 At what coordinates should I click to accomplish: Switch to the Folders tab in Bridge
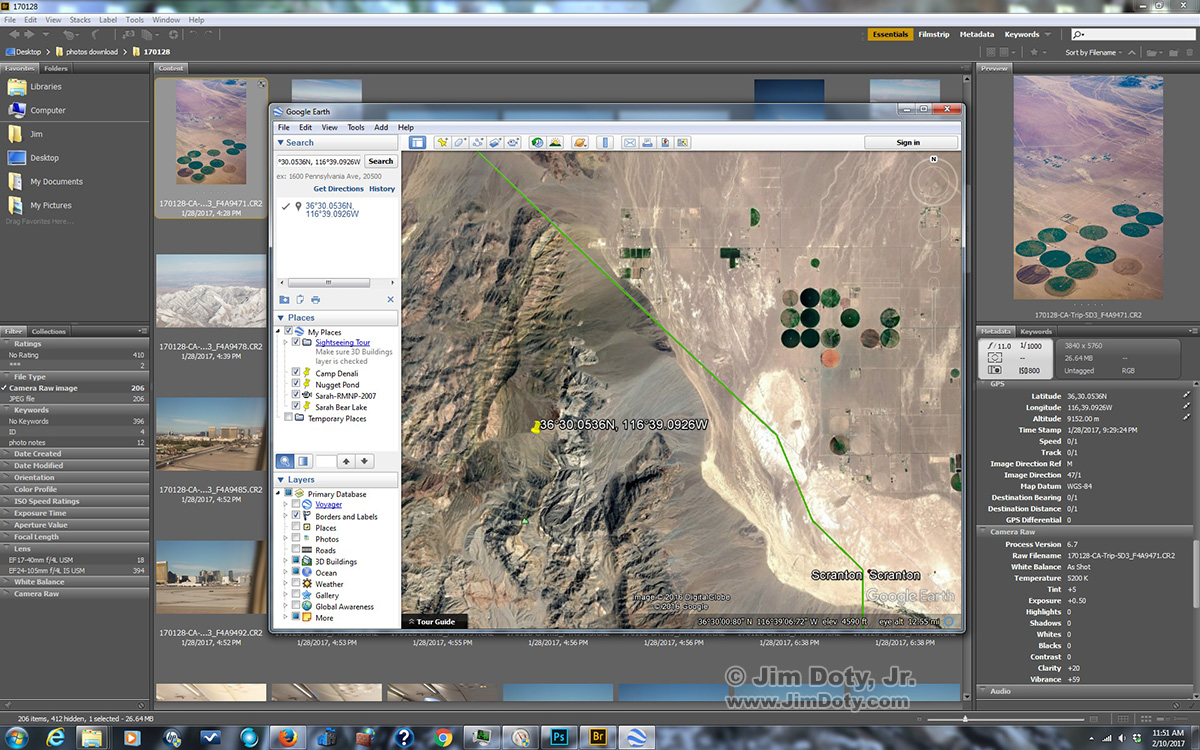56,68
